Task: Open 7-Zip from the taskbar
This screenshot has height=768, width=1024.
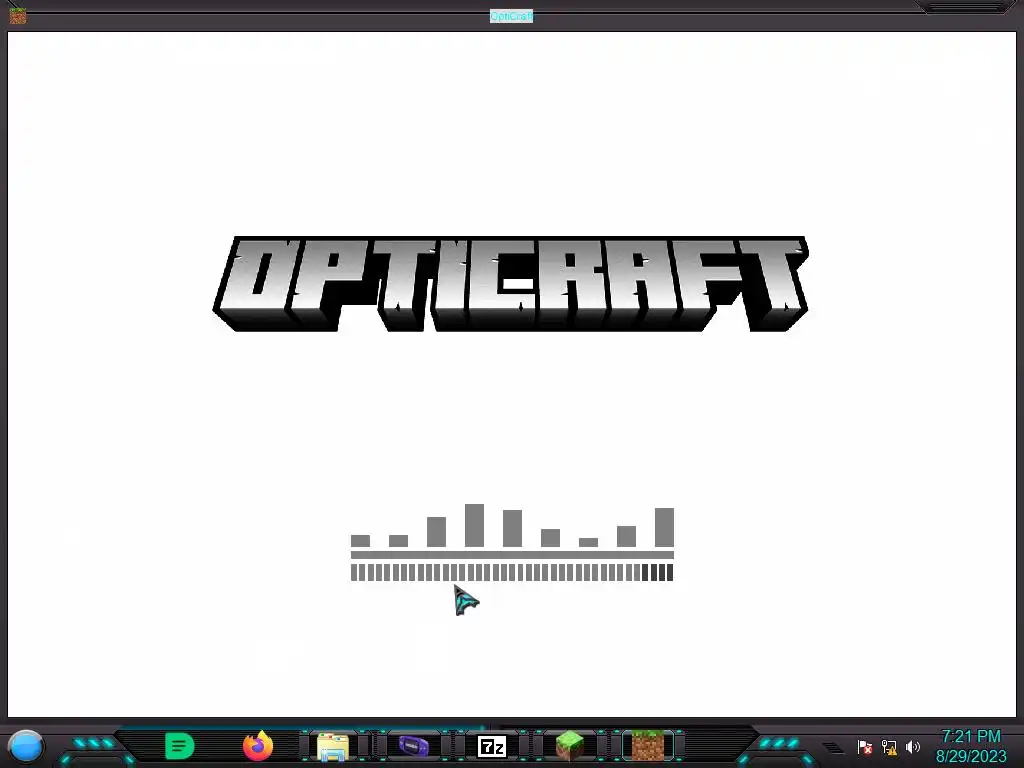Action: [492, 746]
